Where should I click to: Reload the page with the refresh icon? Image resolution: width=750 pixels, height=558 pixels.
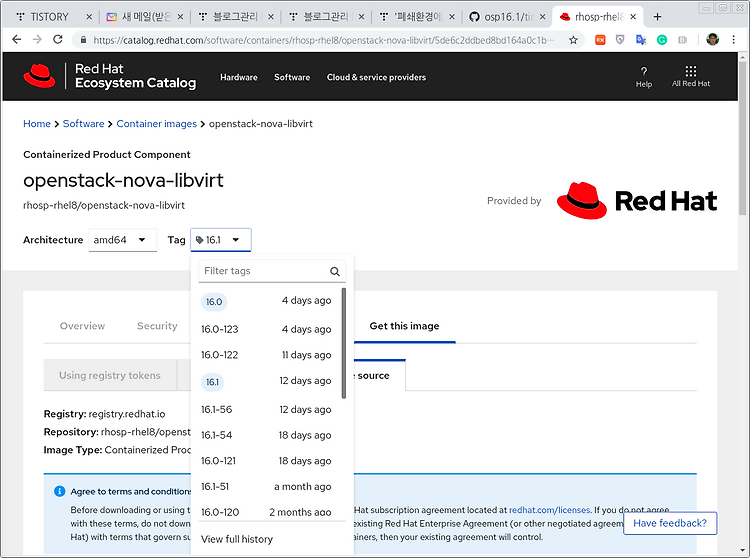(x=58, y=40)
